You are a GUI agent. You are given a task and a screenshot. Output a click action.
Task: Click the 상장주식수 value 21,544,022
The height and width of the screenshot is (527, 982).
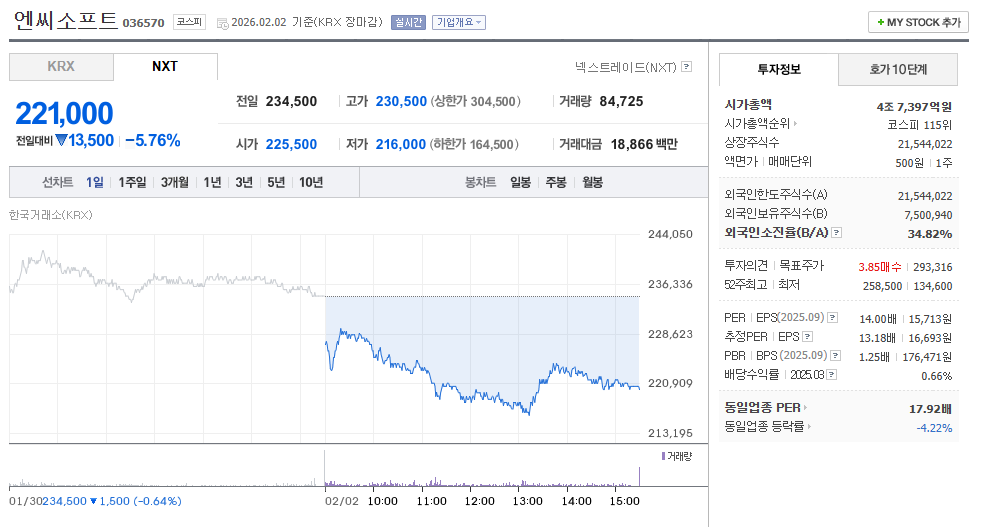coord(925,144)
